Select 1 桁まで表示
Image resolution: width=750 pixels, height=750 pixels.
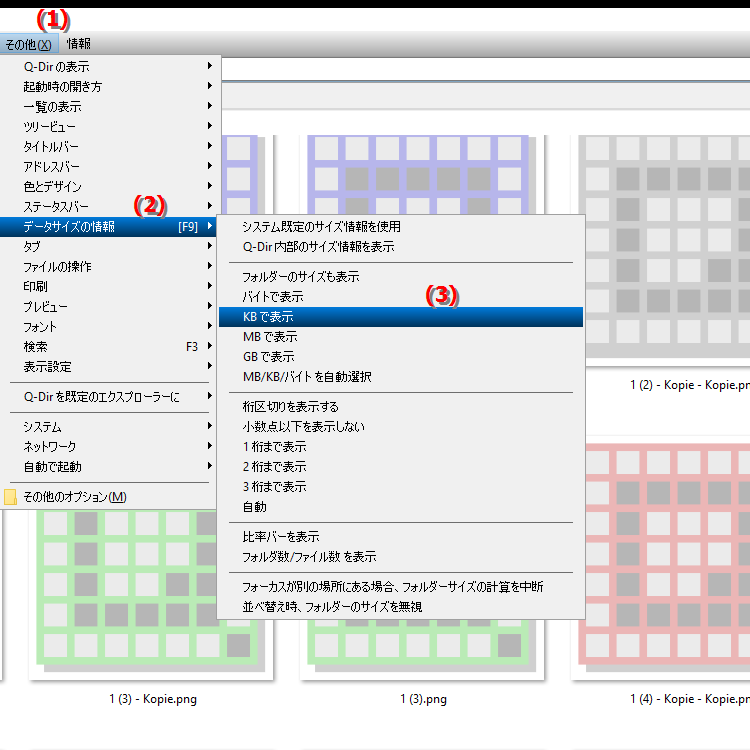401,447
